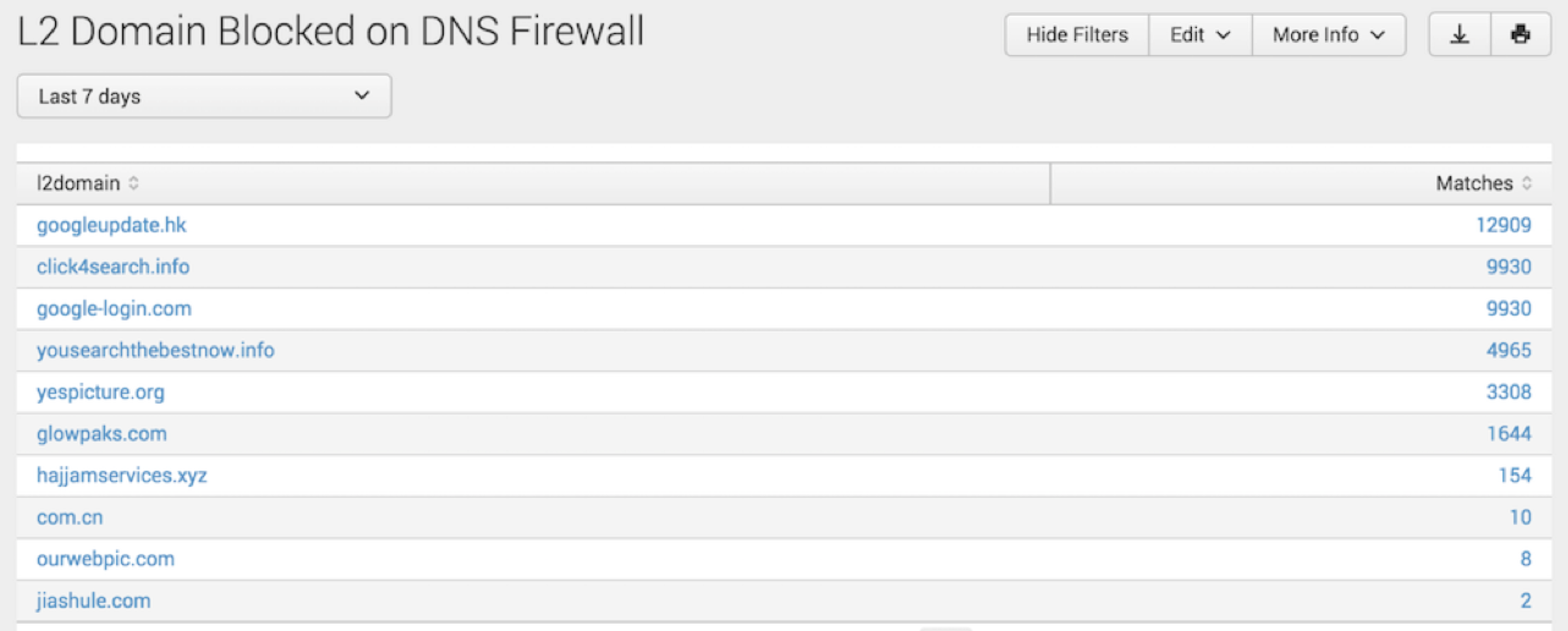Select the Matches column header
This screenshot has height=631, width=1568.
[1476, 183]
